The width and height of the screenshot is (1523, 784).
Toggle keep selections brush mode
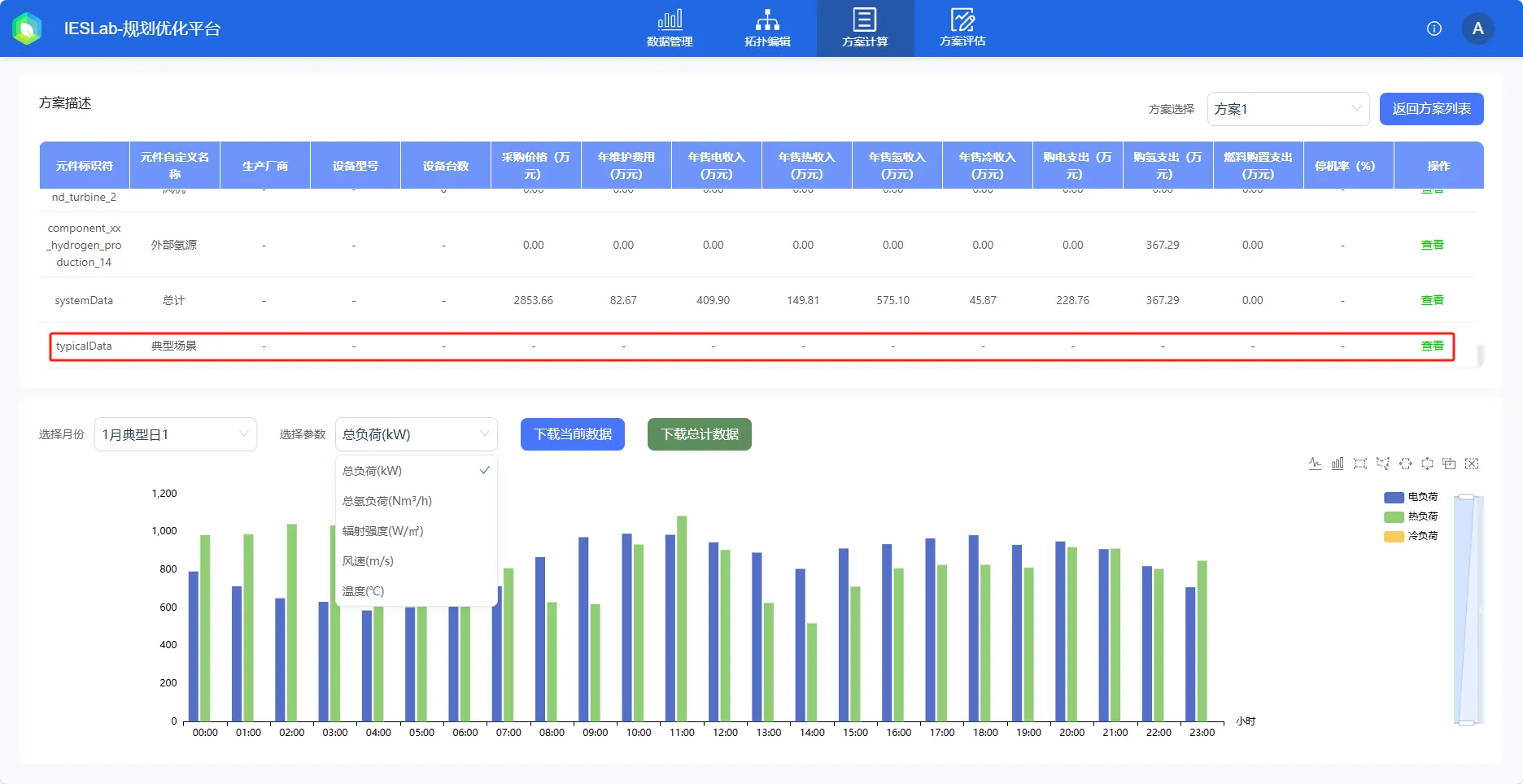click(x=1449, y=464)
